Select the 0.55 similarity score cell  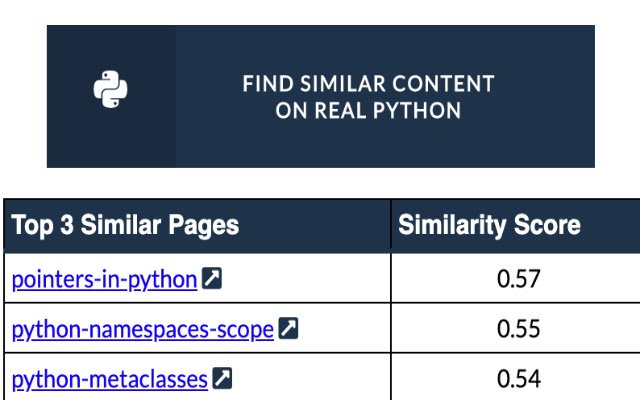click(x=516, y=328)
